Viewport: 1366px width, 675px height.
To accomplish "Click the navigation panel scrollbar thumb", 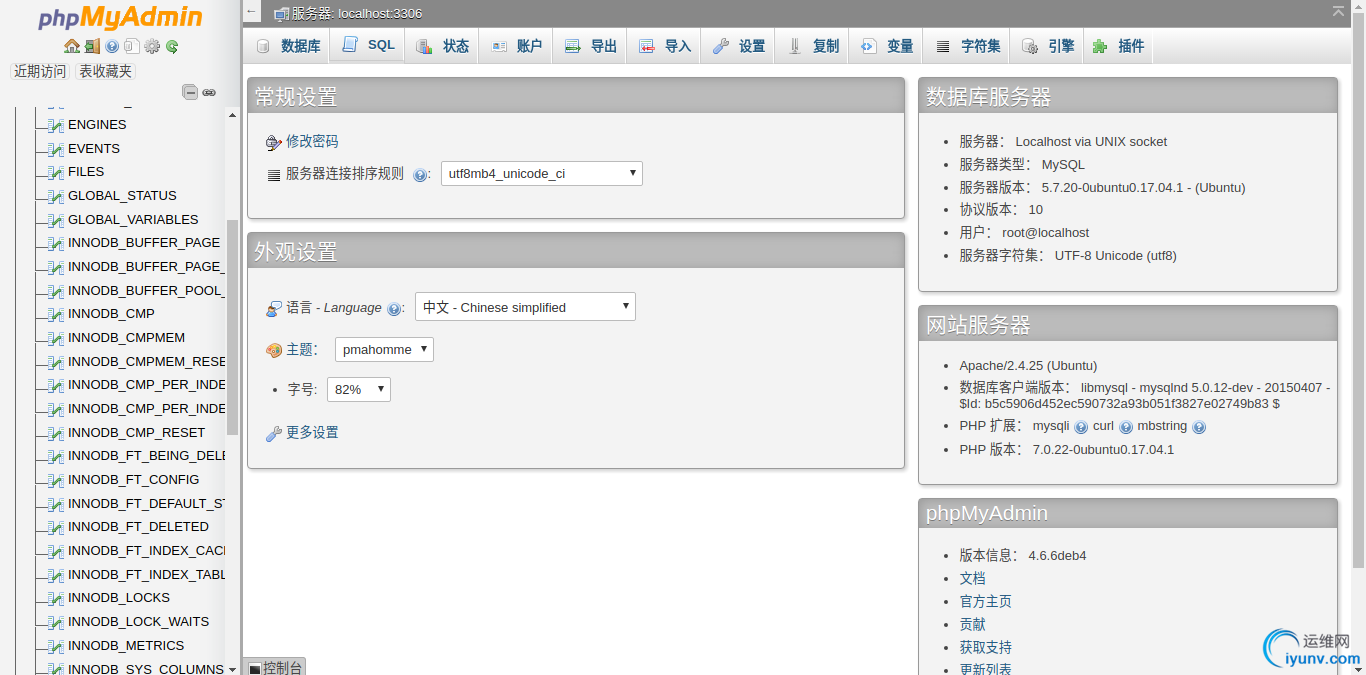I will pos(232,327).
